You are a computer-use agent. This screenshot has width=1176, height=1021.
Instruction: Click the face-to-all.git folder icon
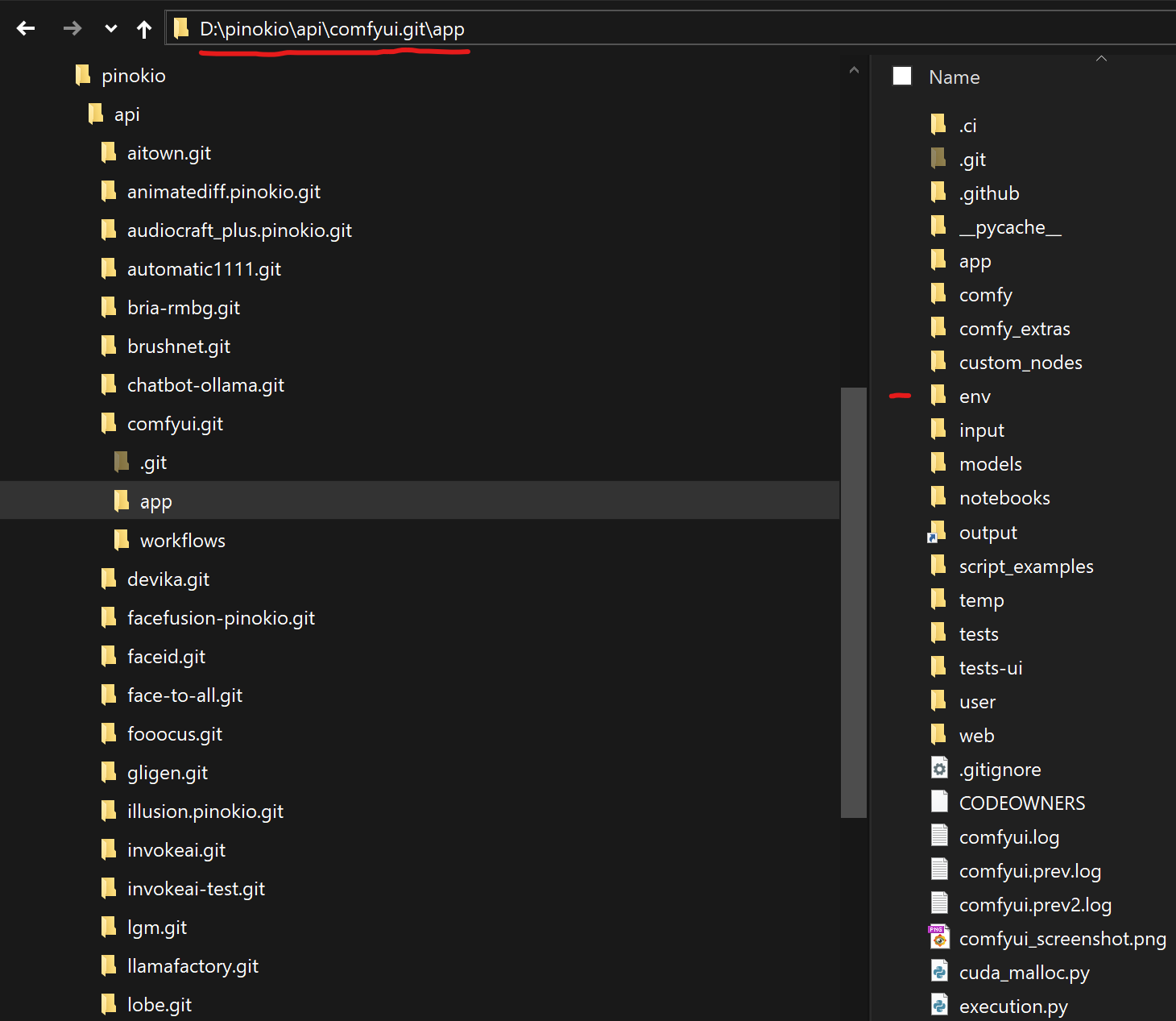[x=109, y=695]
